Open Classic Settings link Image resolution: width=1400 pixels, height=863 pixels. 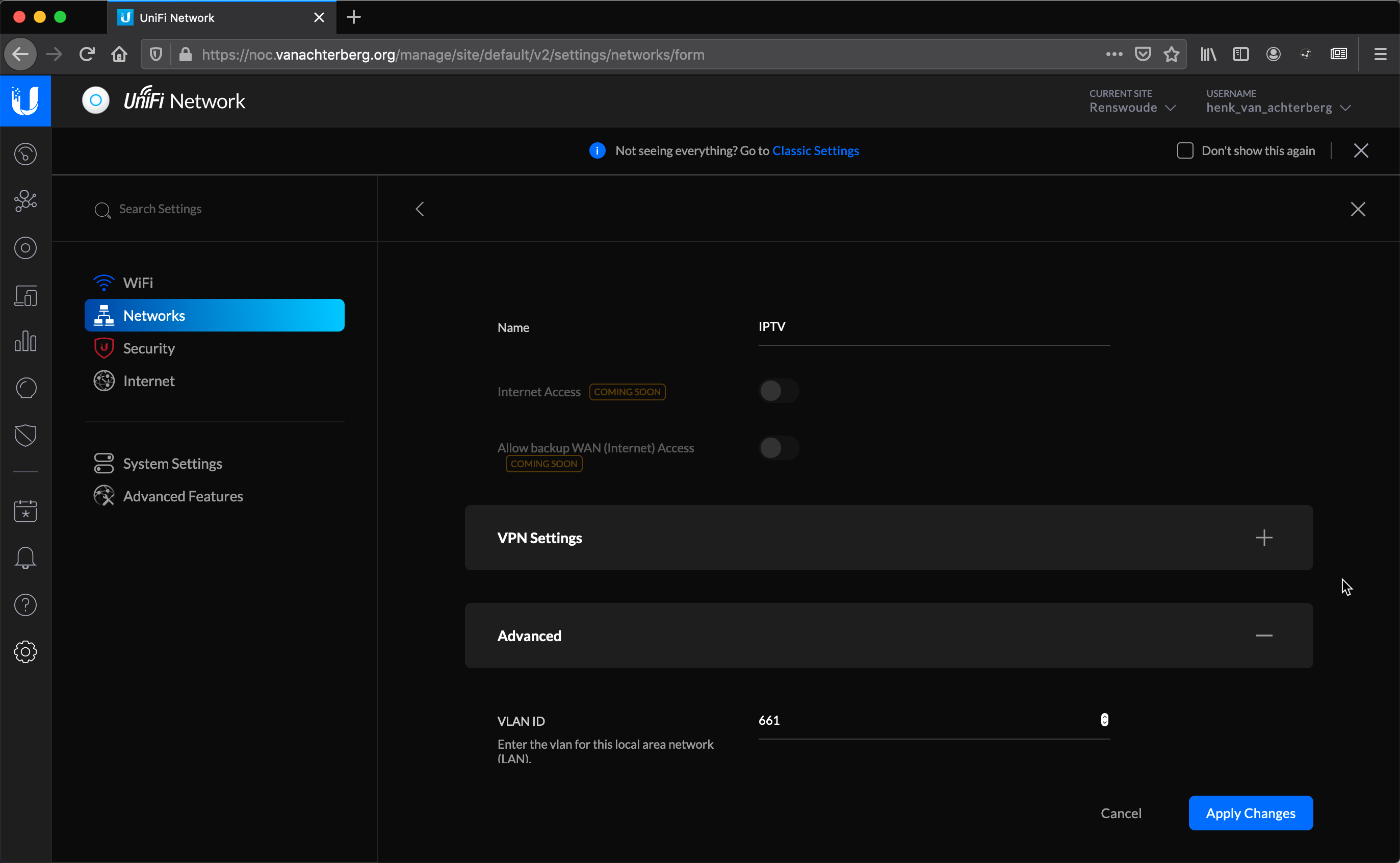click(x=815, y=150)
